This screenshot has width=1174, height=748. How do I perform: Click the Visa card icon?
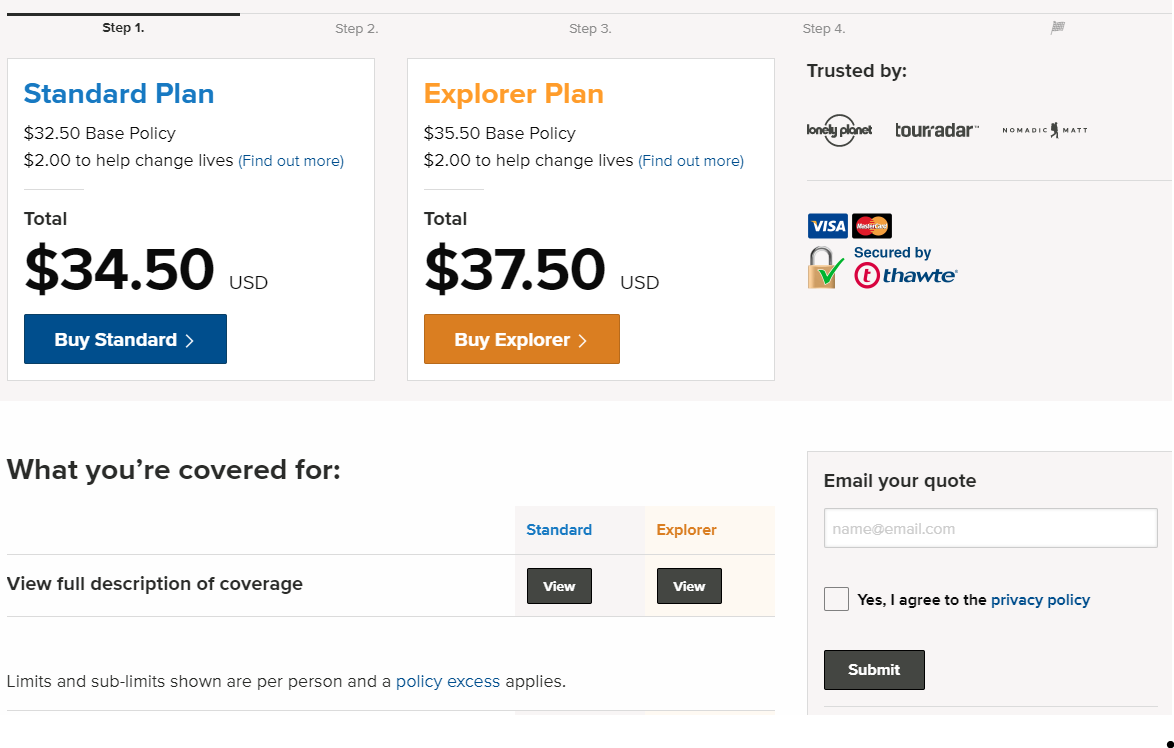pos(827,226)
